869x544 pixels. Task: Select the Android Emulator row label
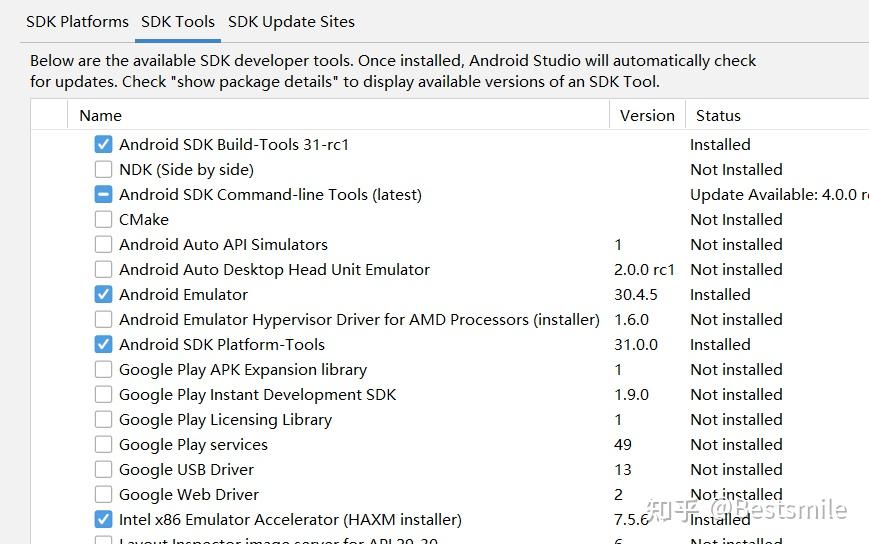183,294
